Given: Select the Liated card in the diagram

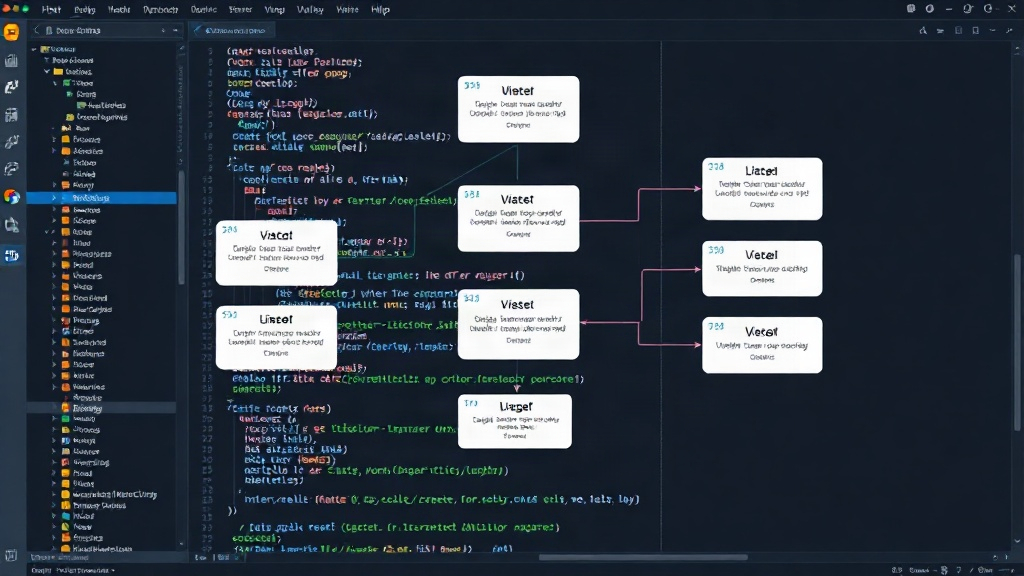Looking at the screenshot, I should (762, 189).
